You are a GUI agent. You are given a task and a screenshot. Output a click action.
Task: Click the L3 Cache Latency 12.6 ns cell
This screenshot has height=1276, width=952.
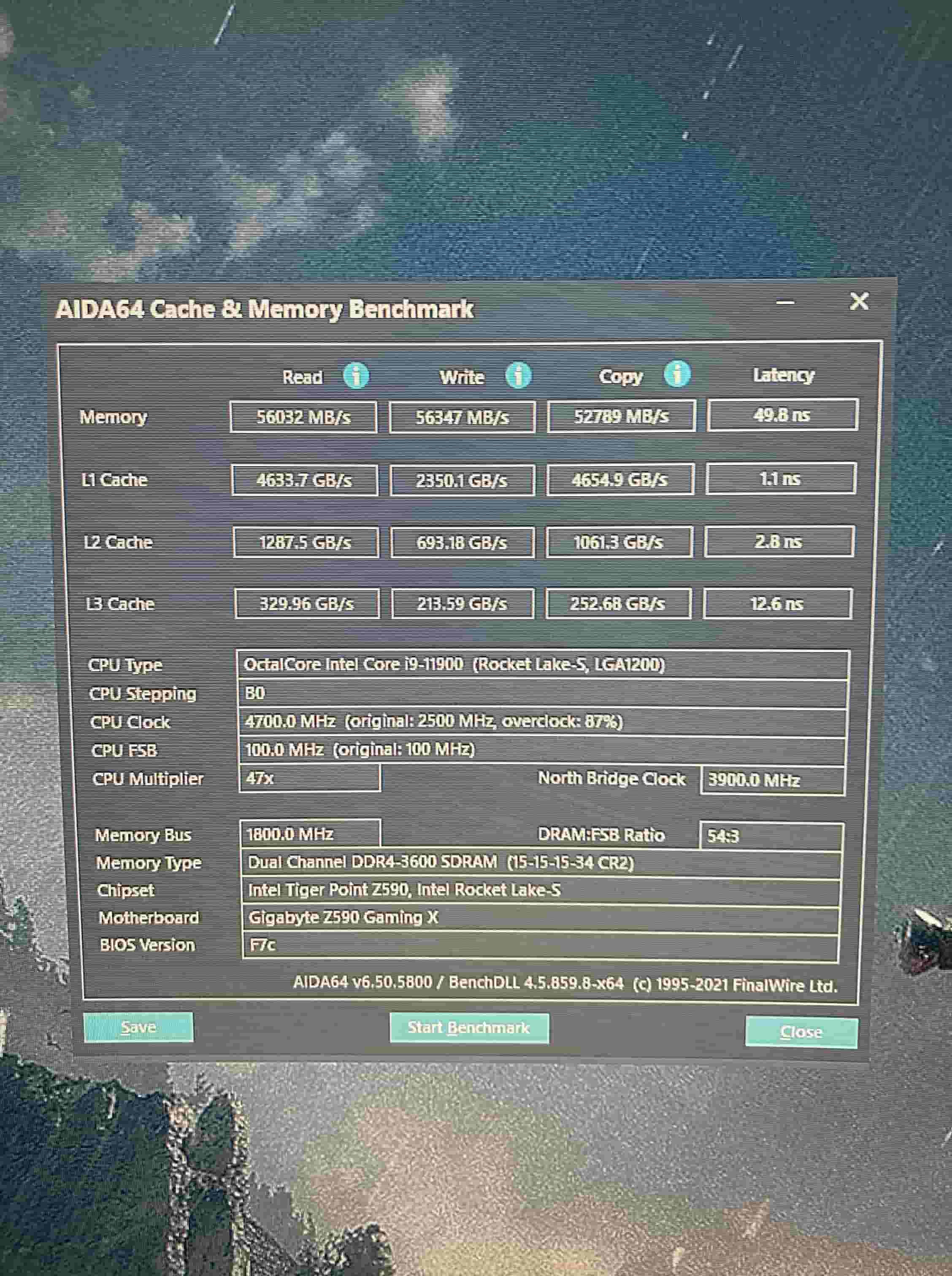click(x=777, y=604)
